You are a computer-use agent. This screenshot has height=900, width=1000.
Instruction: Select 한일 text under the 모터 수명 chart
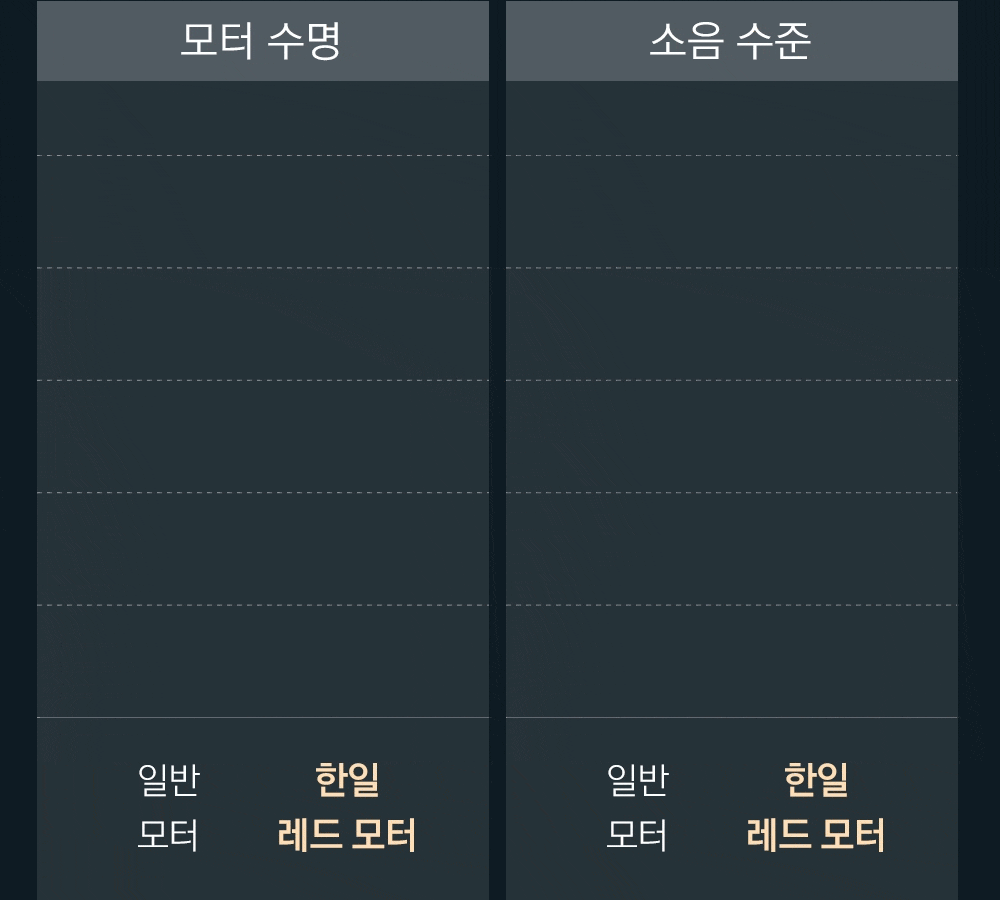click(x=348, y=779)
